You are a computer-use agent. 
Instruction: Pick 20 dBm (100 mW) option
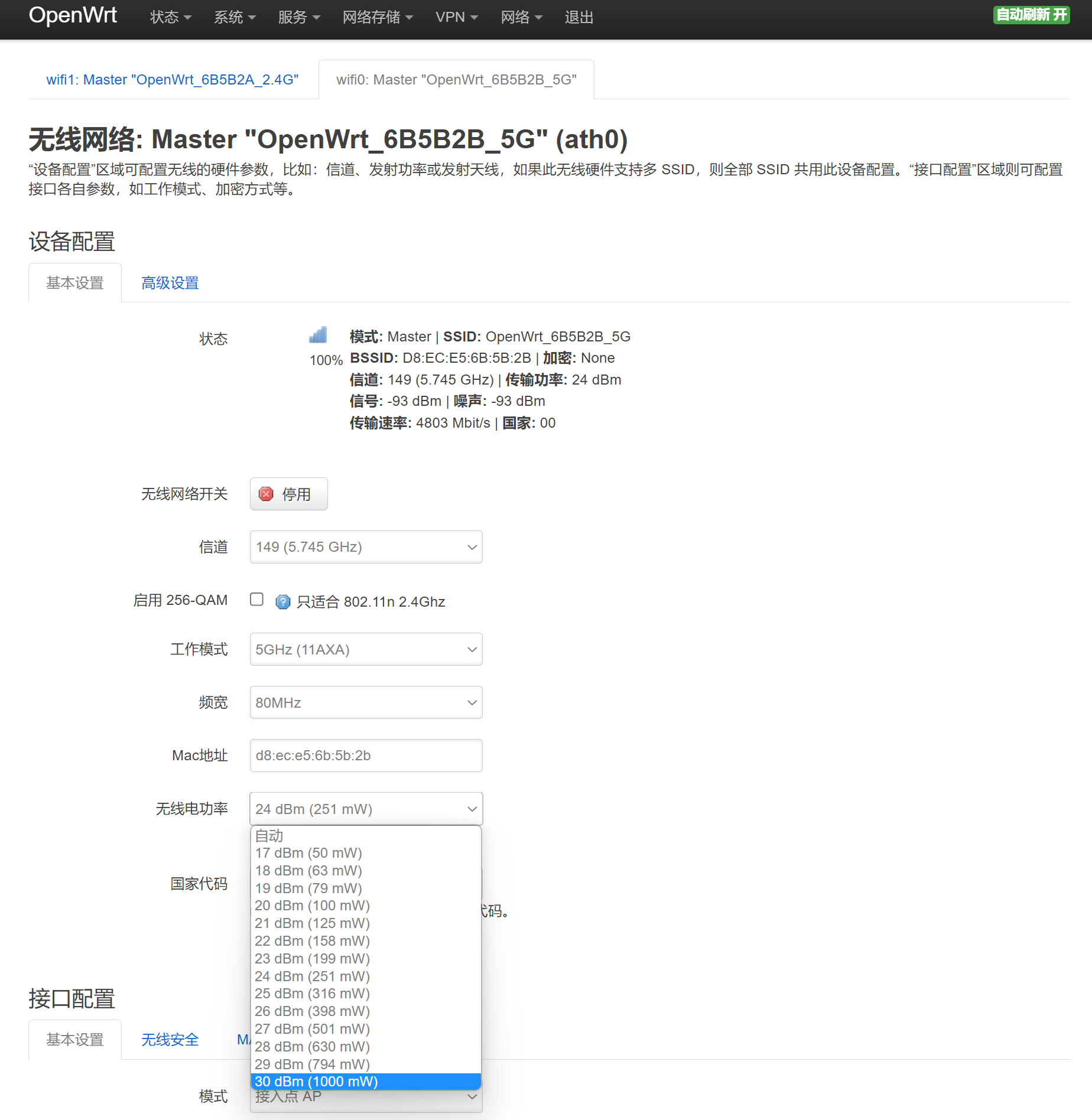pos(366,906)
